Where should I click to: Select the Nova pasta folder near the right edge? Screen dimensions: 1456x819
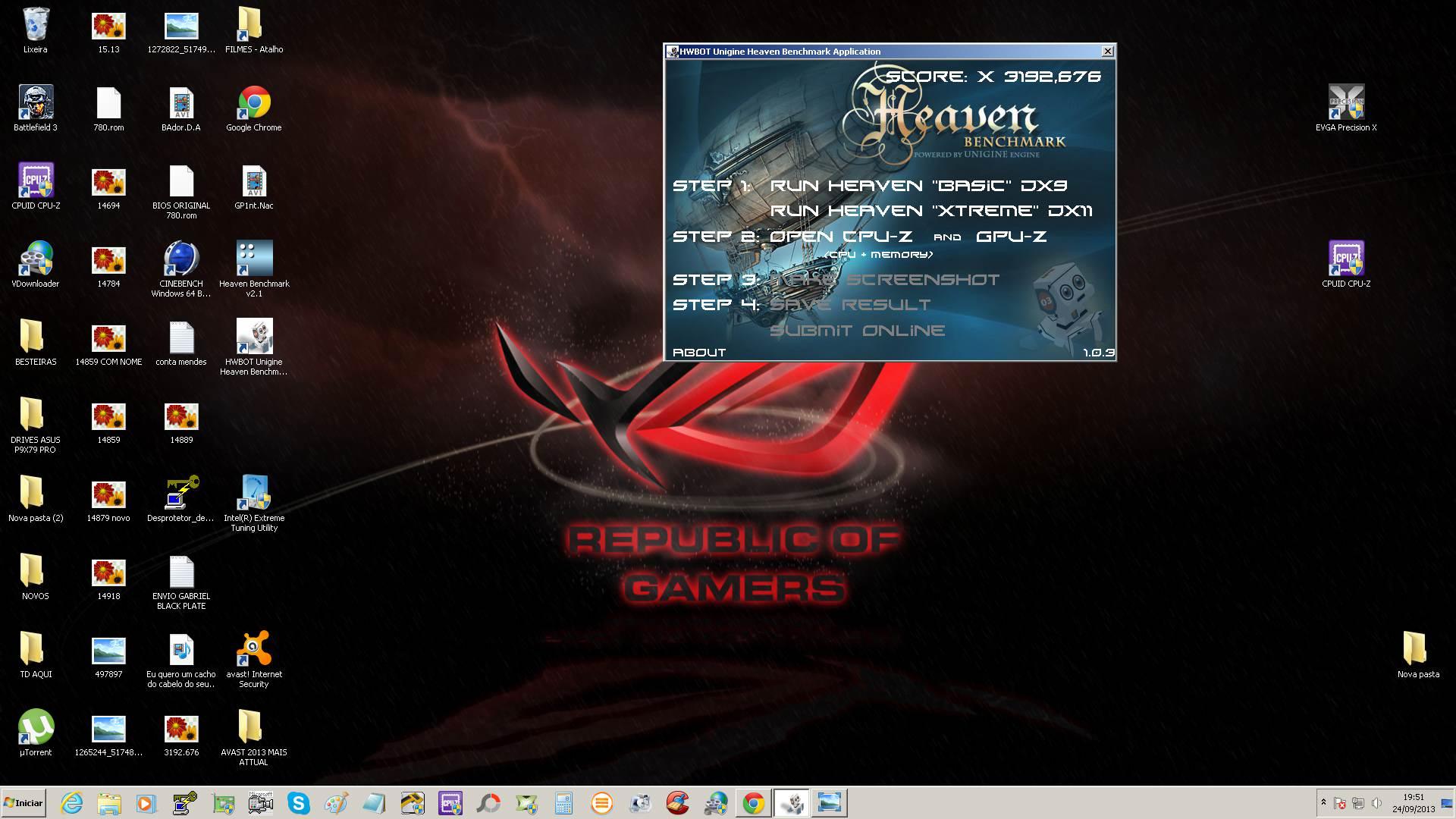[x=1417, y=655]
